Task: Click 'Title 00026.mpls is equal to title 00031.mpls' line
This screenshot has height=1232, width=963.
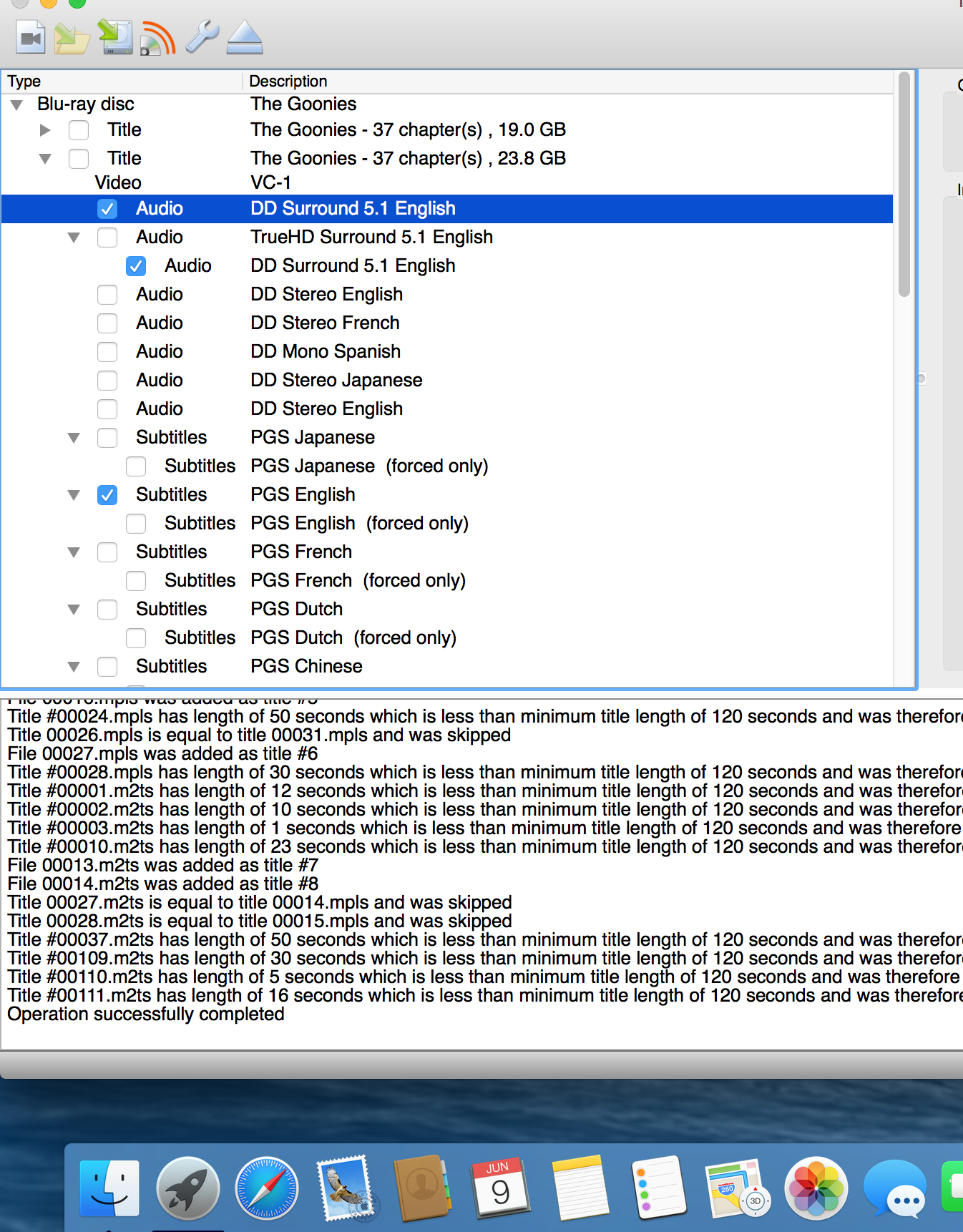Action: point(259,735)
